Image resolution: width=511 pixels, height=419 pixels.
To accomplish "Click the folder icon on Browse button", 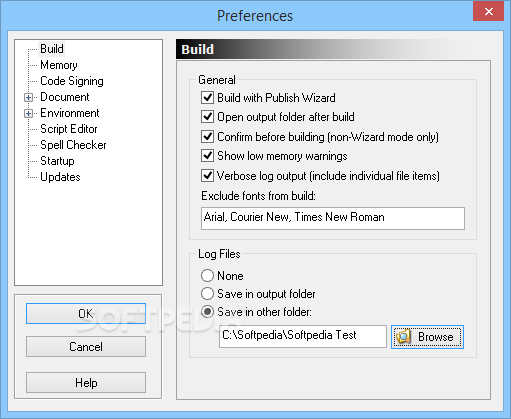I will click(x=403, y=337).
